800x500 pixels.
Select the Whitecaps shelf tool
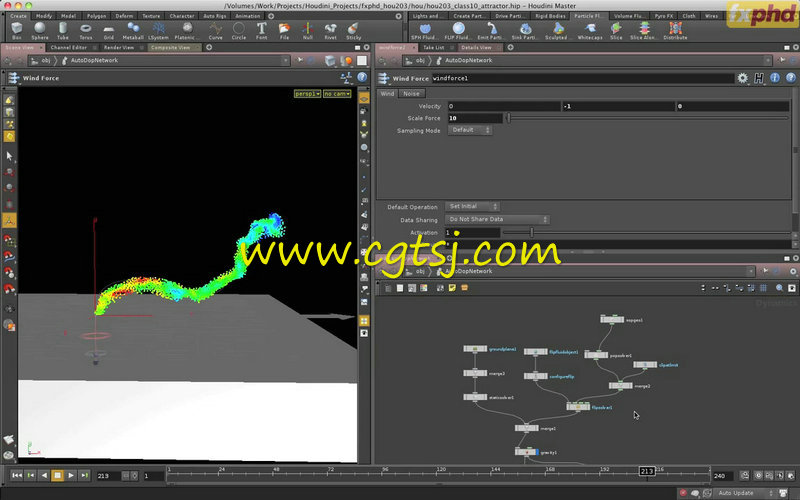[x=590, y=30]
